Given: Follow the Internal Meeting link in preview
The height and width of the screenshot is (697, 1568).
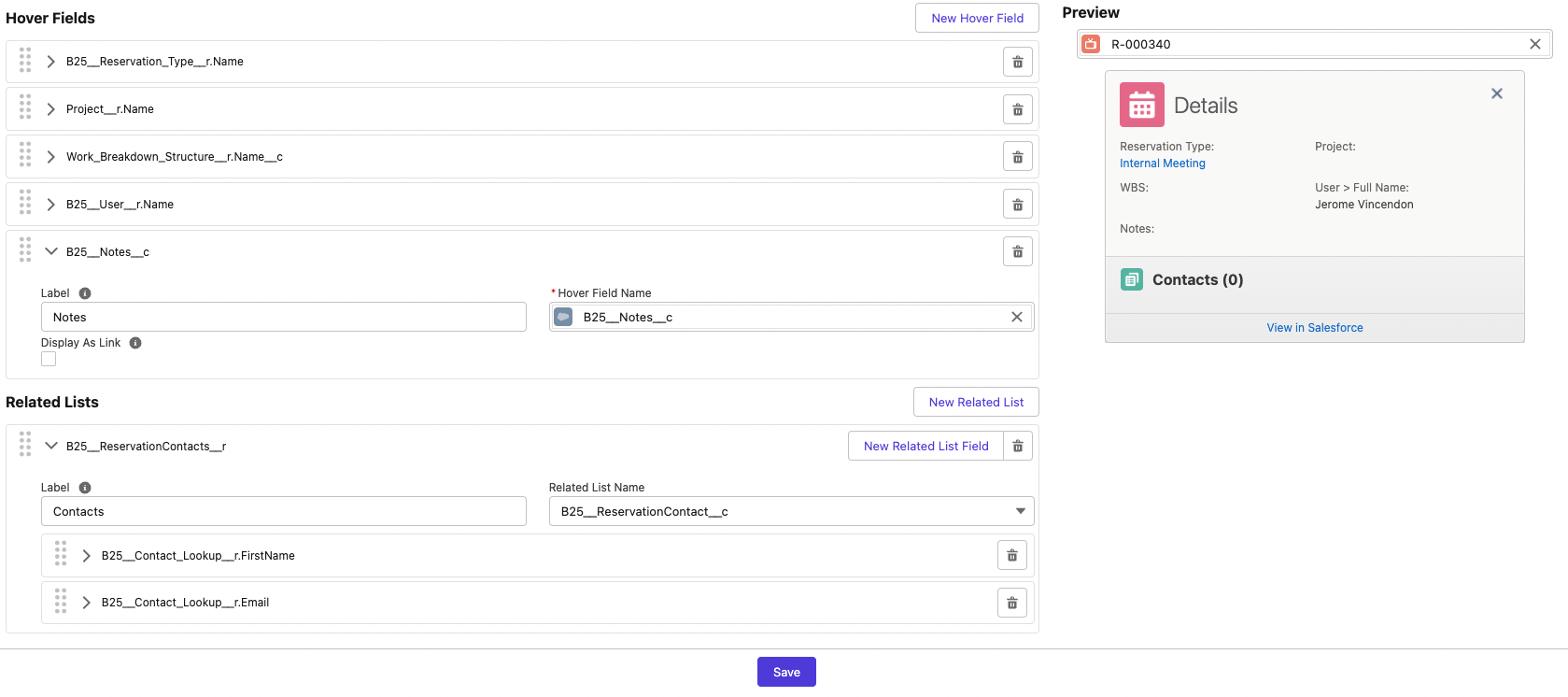Looking at the screenshot, I should pos(1162,164).
